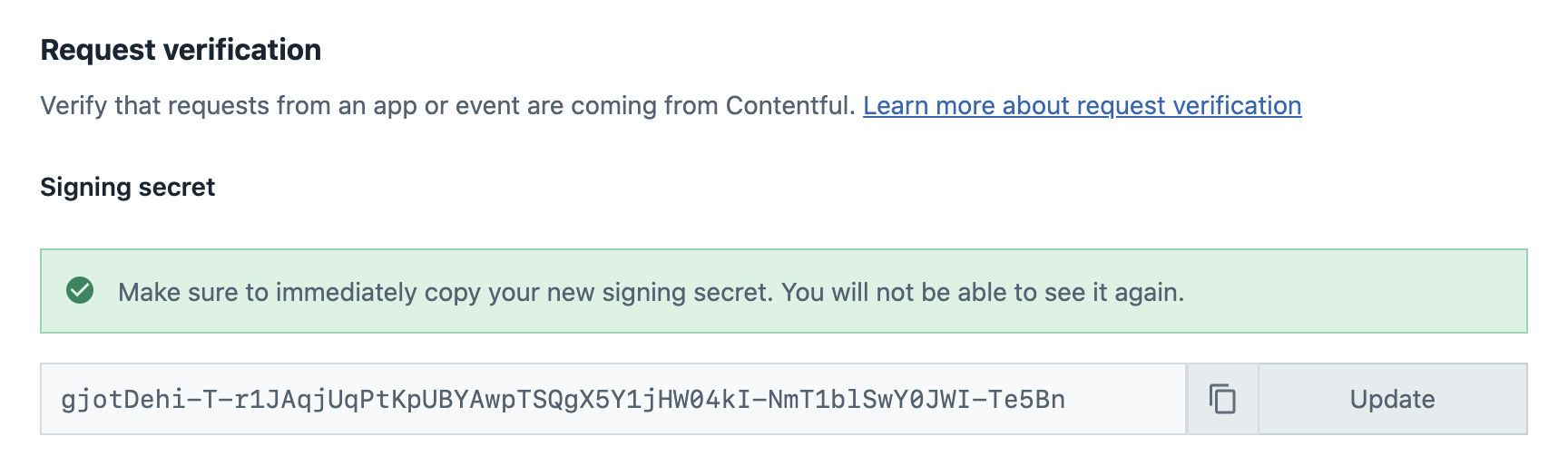Focus the generated secret text box
The width and height of the screenshot is (1568, 475).
click(563, 399)
